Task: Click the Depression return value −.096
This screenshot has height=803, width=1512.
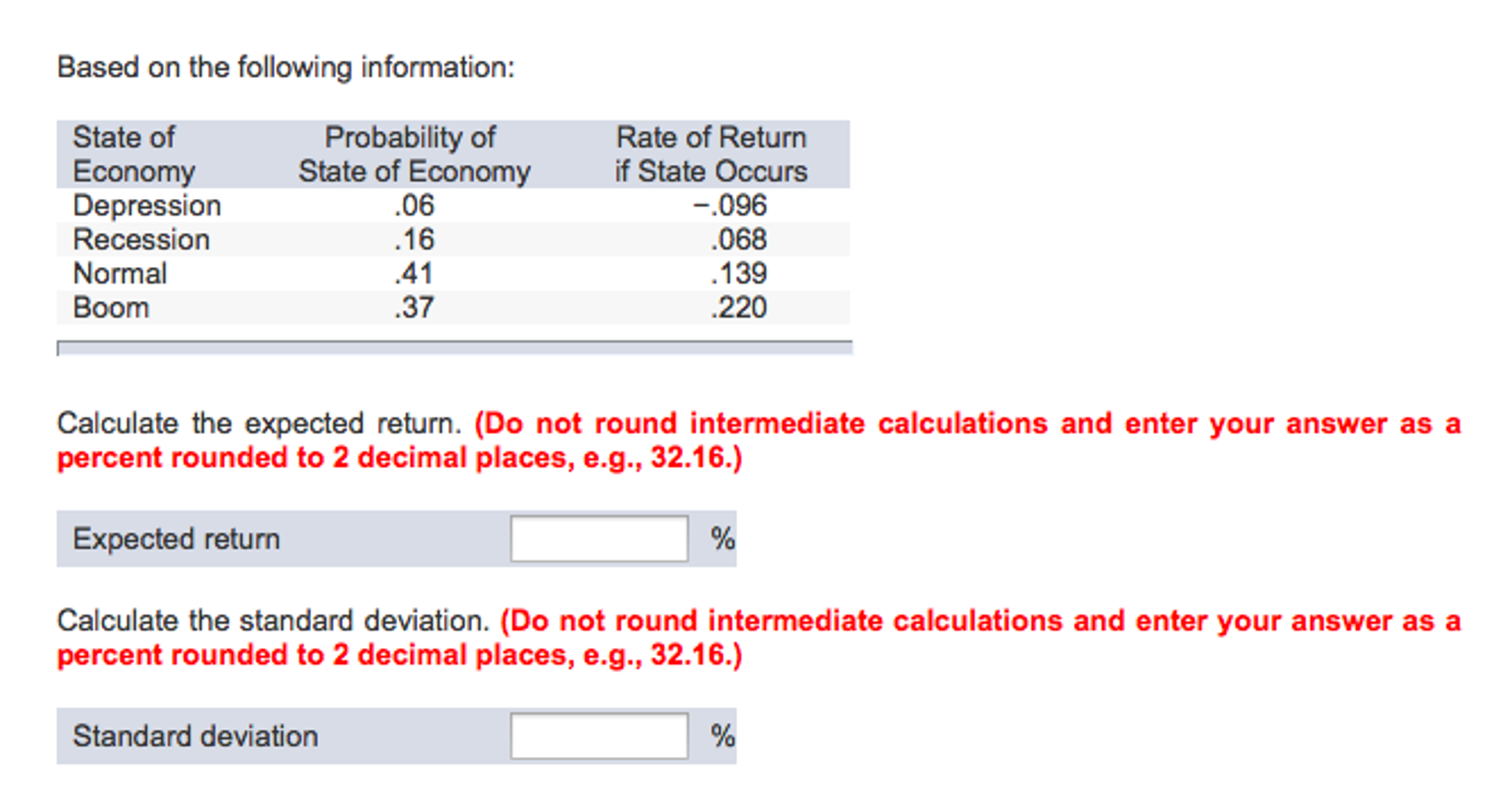Action: 729,206
